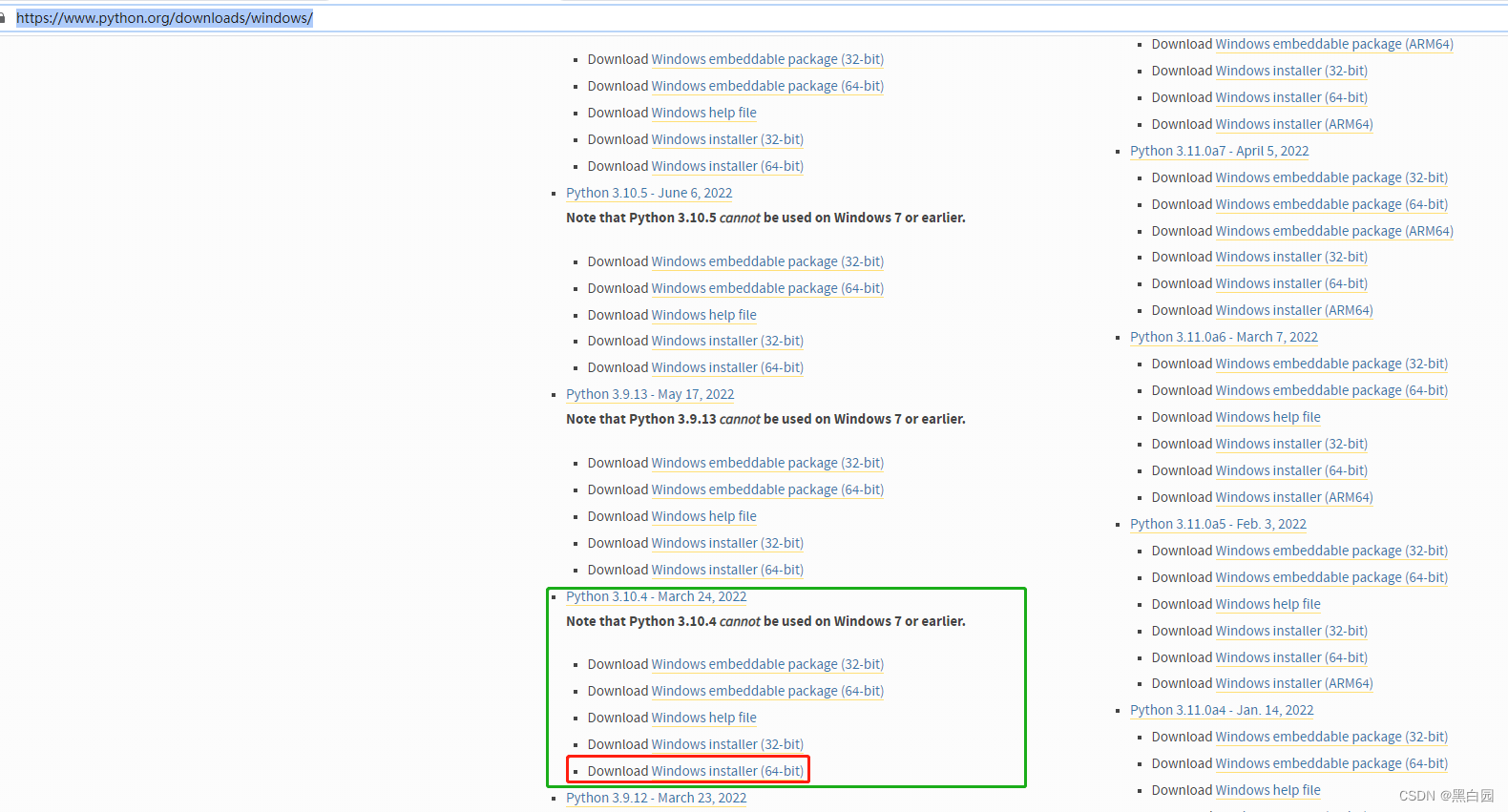Download embeddable package (64-bit) for Python 3.11.0a6

1331,390
